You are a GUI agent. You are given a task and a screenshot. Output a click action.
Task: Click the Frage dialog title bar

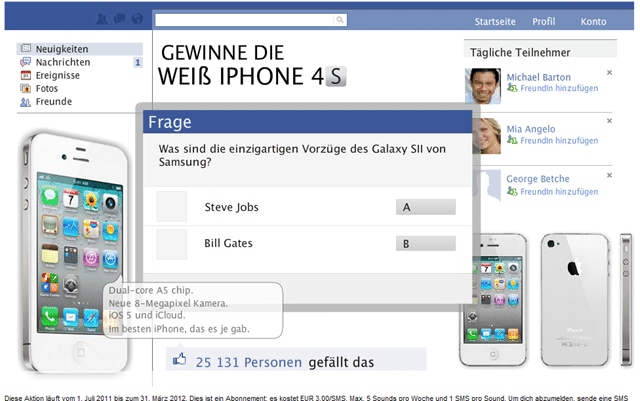[x=307, y=122]
